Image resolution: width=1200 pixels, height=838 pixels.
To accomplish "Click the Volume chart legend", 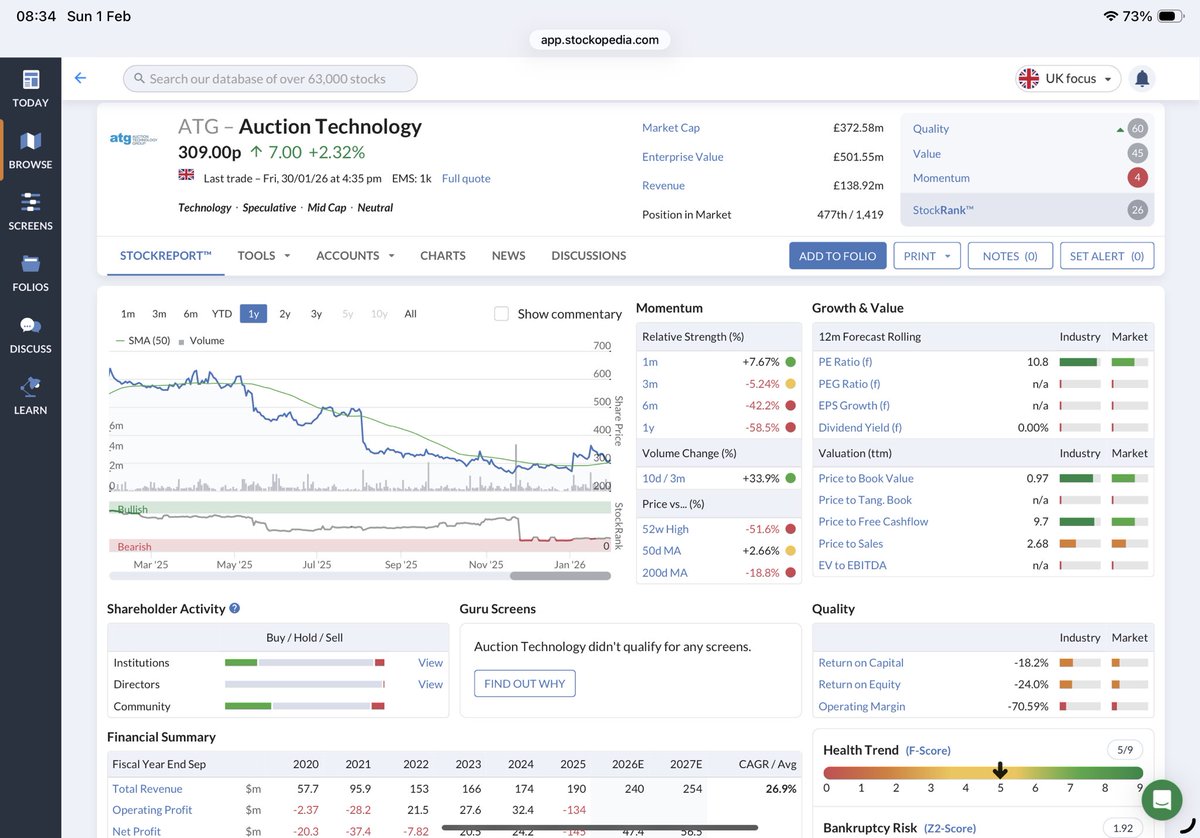I will coord(201,340).
